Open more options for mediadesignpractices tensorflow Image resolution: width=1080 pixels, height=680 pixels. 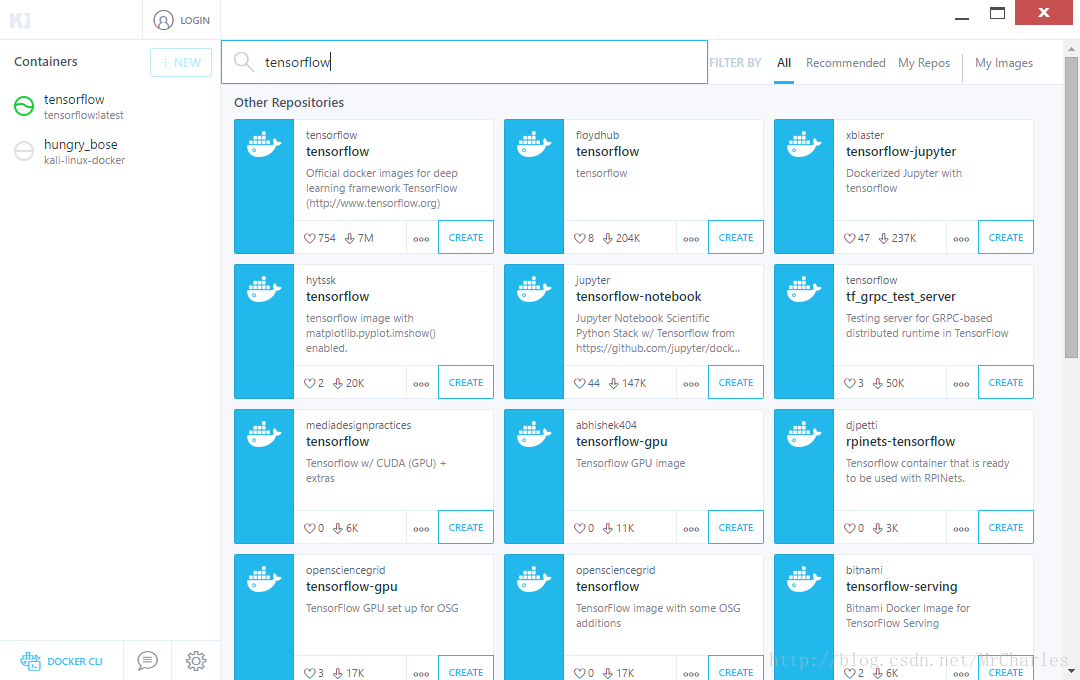click(422, 528)
